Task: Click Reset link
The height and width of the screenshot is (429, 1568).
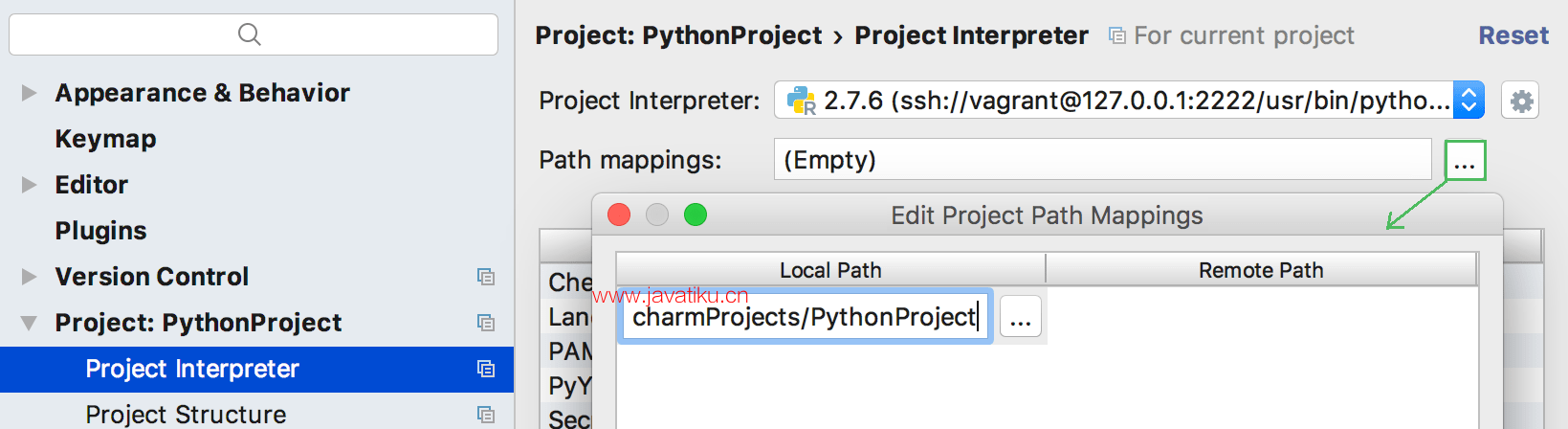Action: coord(1513,35)
